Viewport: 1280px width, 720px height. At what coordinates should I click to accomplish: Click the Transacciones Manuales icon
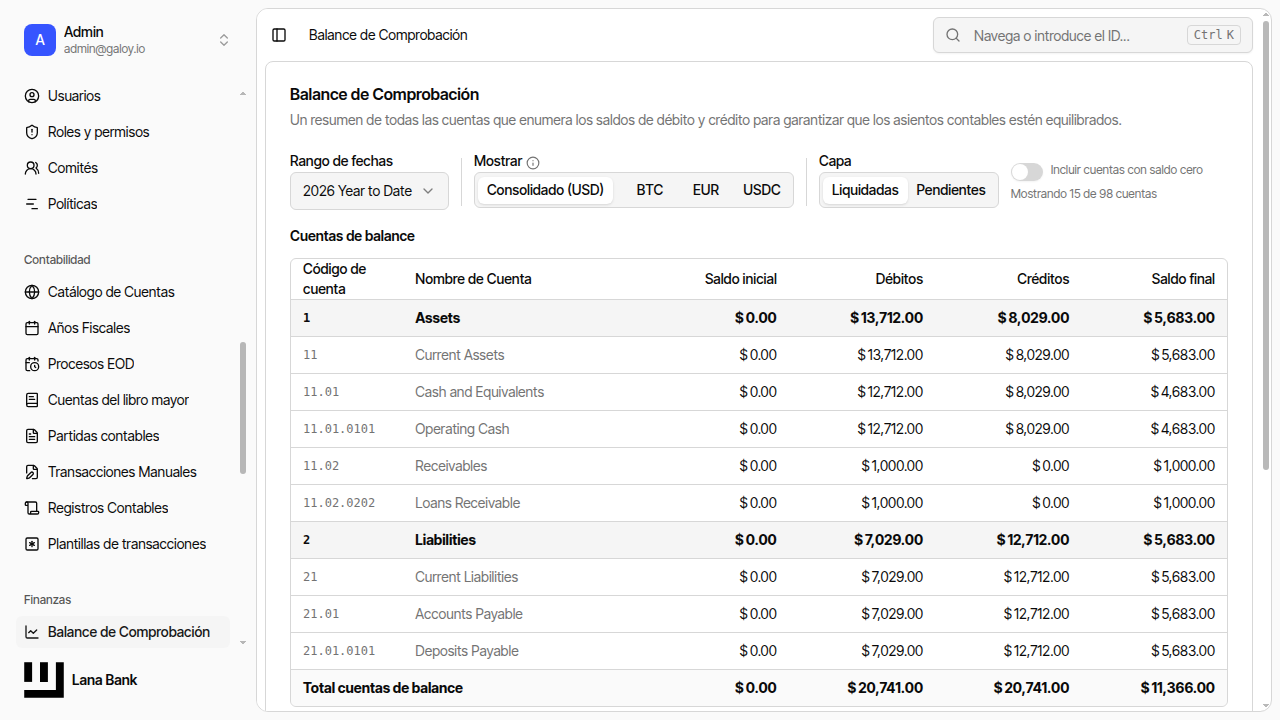click(32, 472)
